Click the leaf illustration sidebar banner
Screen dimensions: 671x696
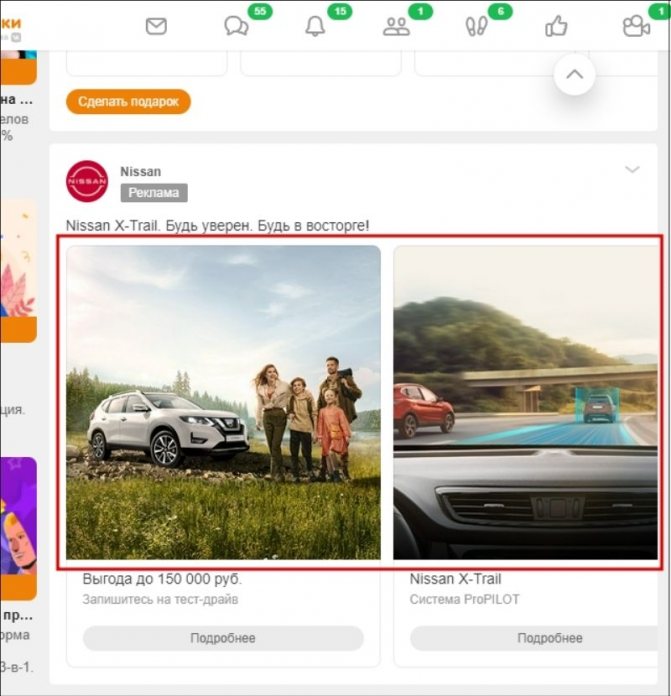click(x=18, y=271)
